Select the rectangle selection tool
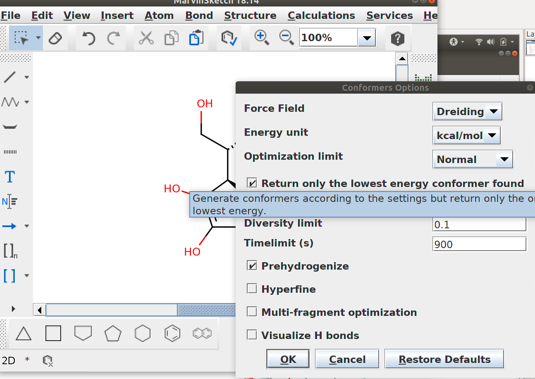The image size is (535, 379). [x=21, y=38]
